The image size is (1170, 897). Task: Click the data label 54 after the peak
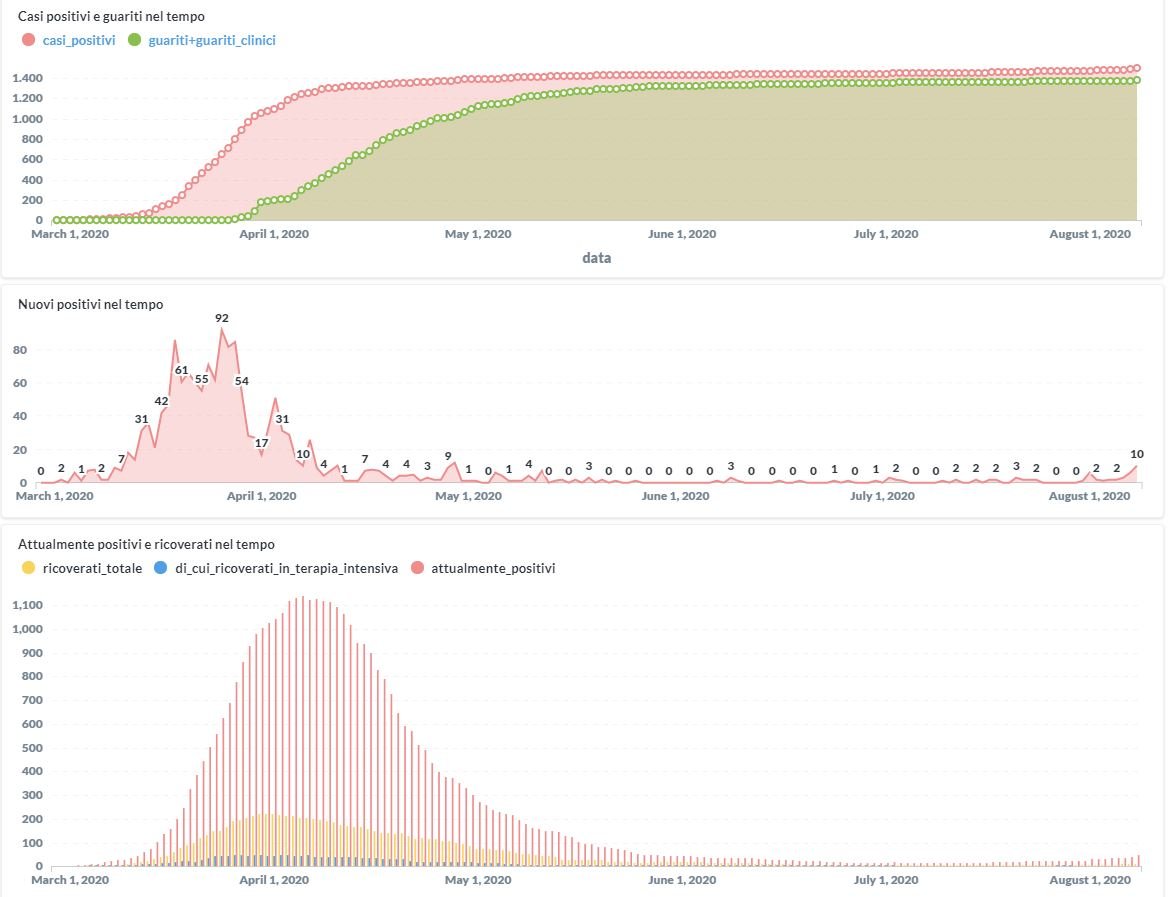pos(242,380)
